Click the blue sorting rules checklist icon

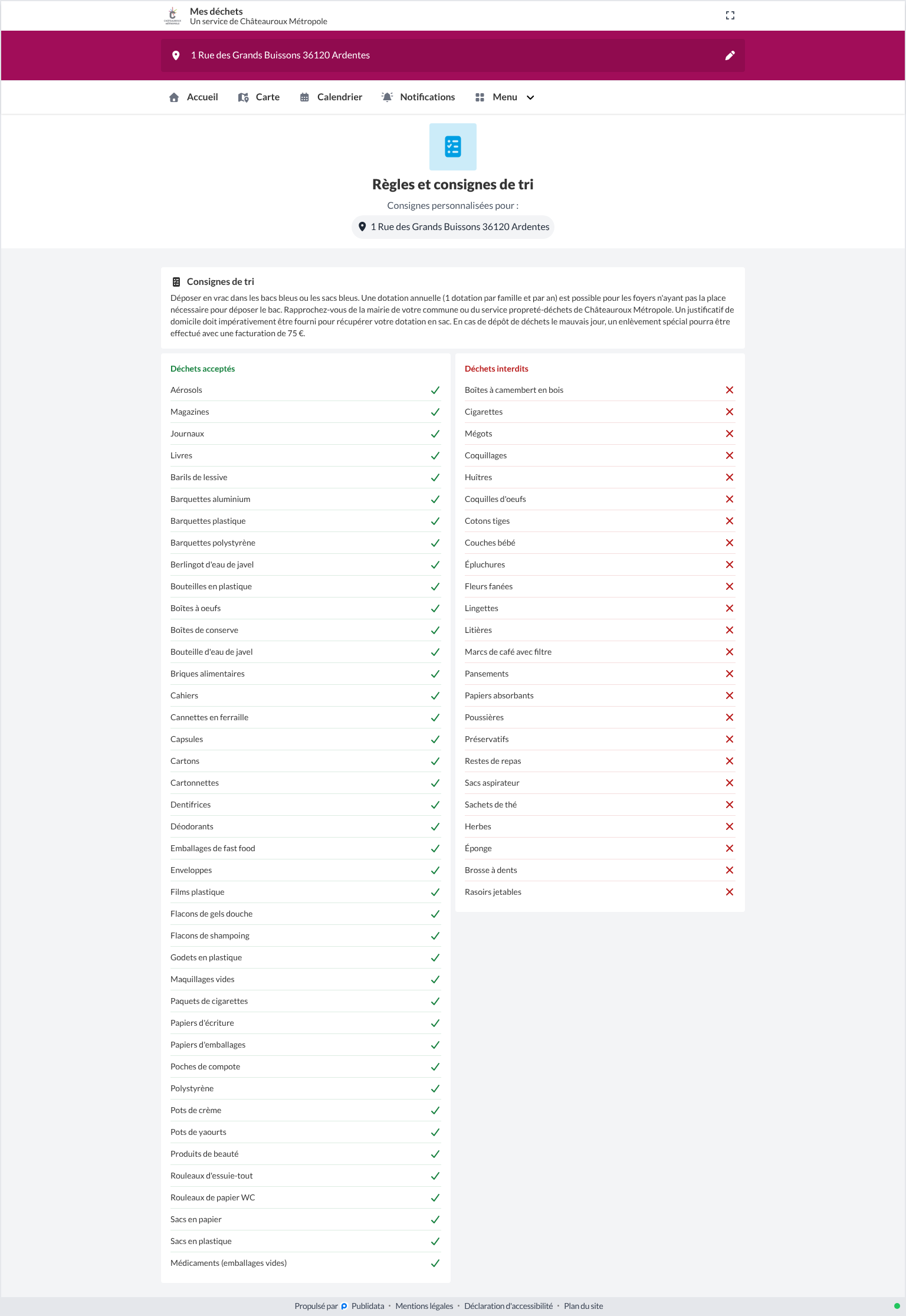point(453,147)
